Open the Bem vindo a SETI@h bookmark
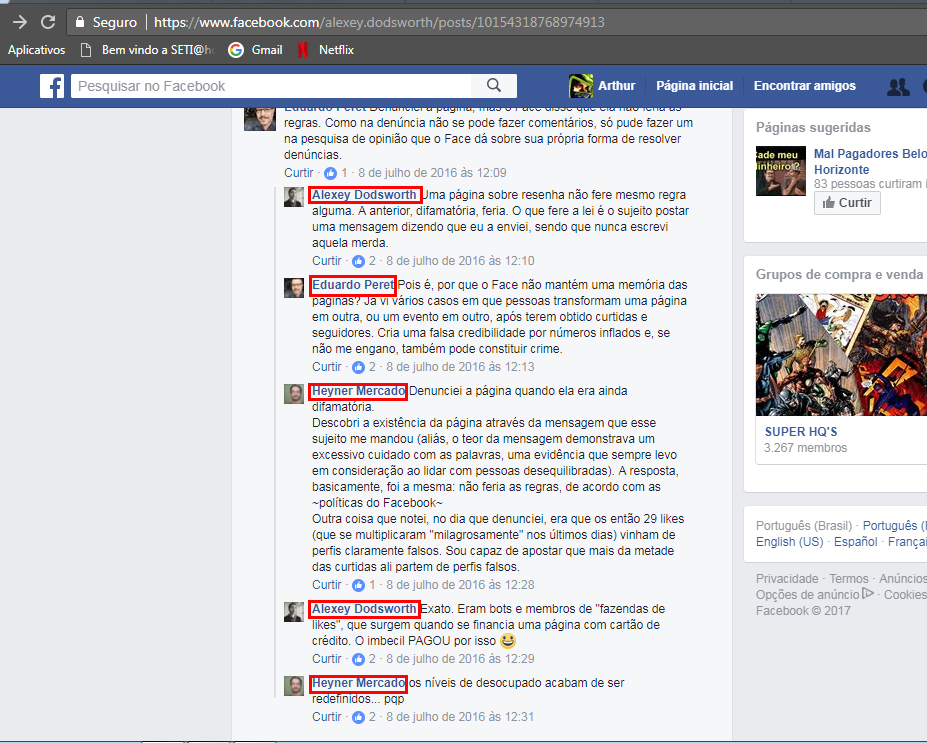 [148, 50]
